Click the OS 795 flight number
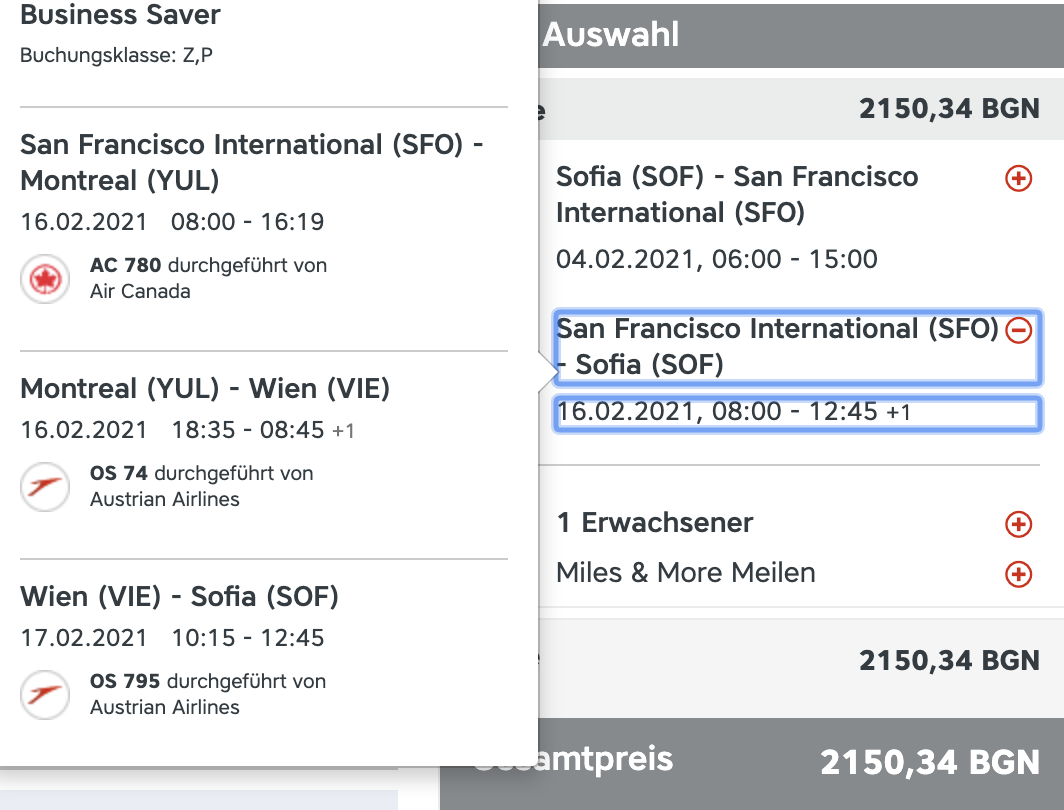Image resolution: width=1064 pixels, height=810 pixels. (x=125, y=682)
